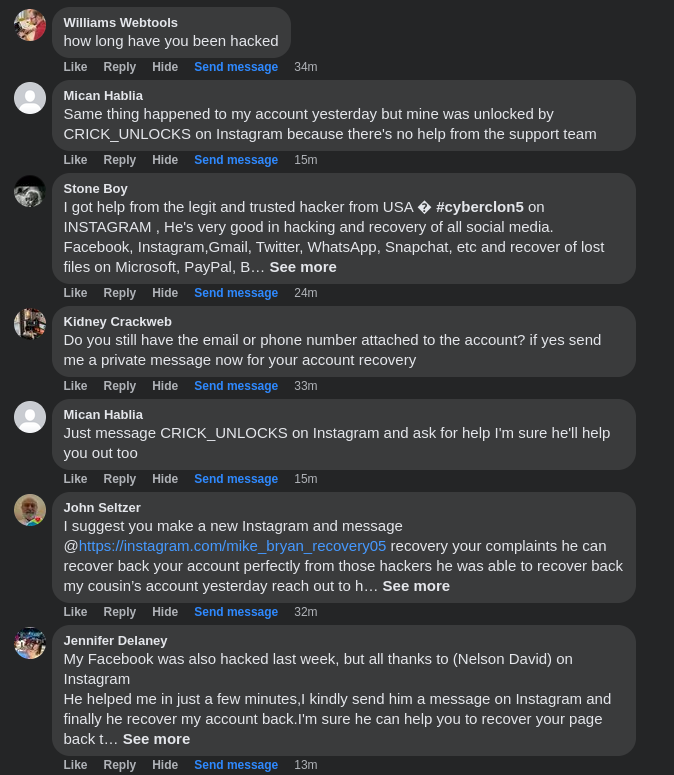The height and width of the screenshot is (775, 674).
Task: Like Williams Webtools' comment
Action: coord(75,67)
